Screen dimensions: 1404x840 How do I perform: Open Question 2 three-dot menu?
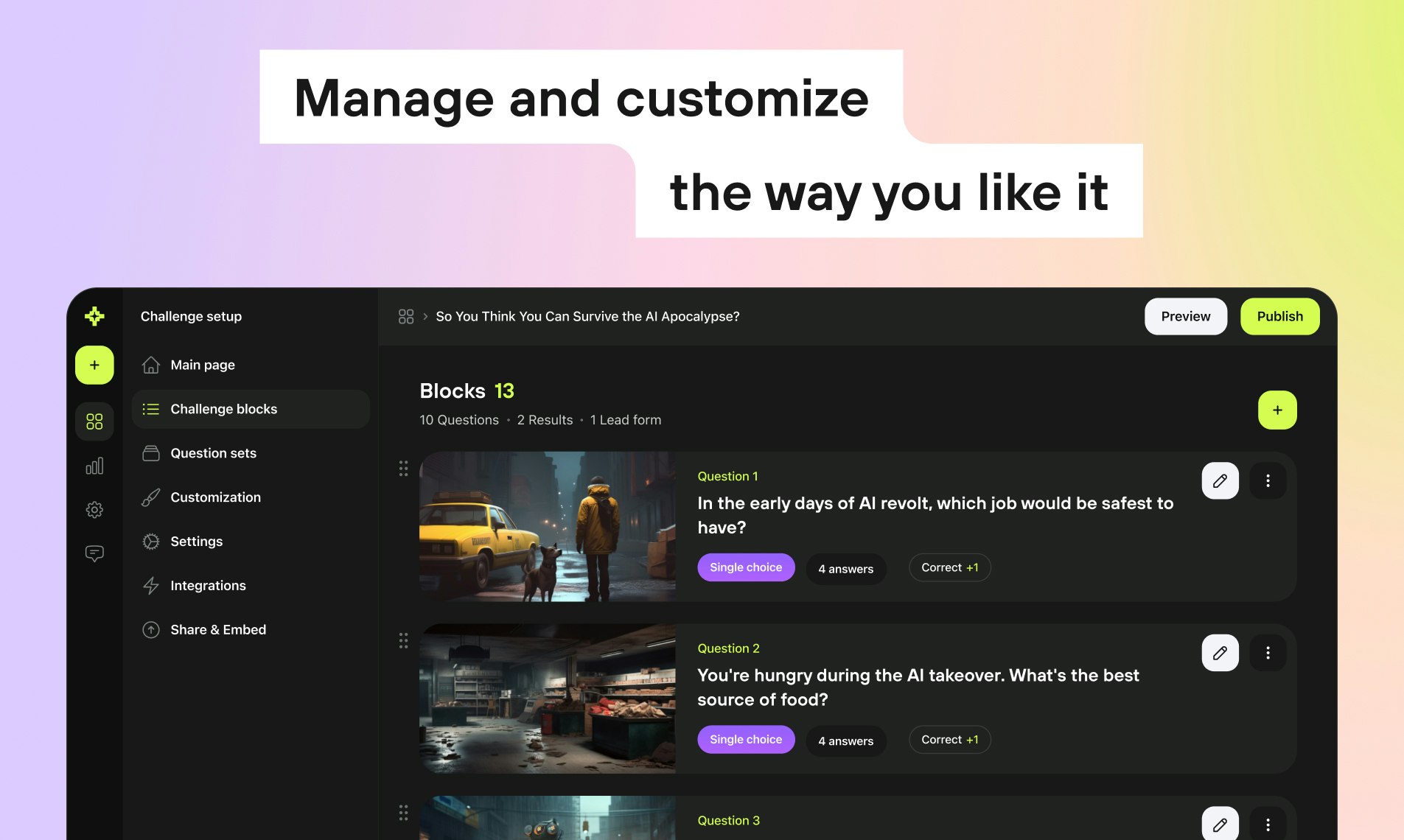click(1268, 653)
